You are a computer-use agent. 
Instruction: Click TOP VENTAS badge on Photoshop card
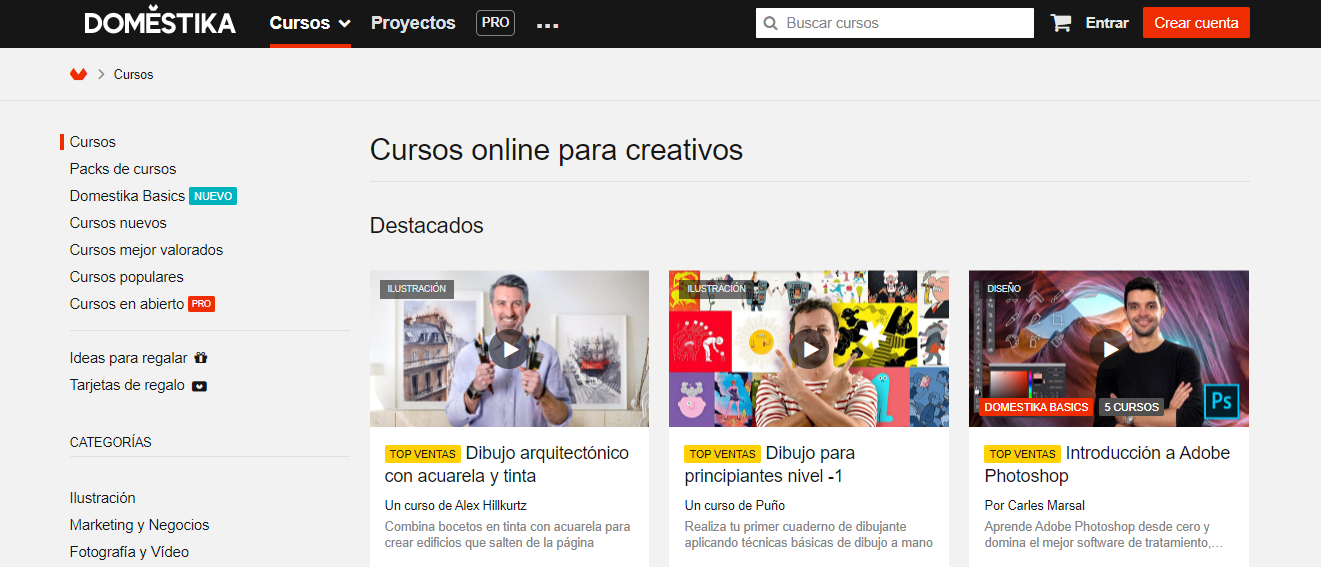[1022, 454]
